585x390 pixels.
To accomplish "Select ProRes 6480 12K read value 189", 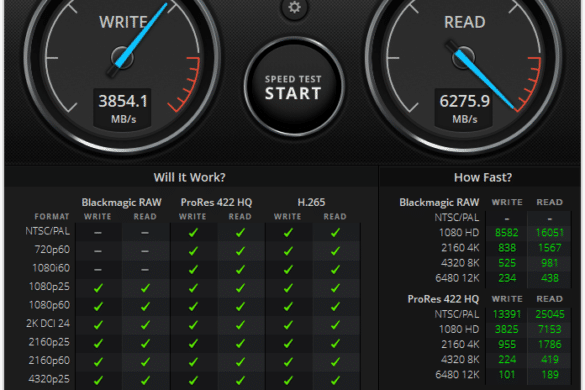I will pos(550,375).
